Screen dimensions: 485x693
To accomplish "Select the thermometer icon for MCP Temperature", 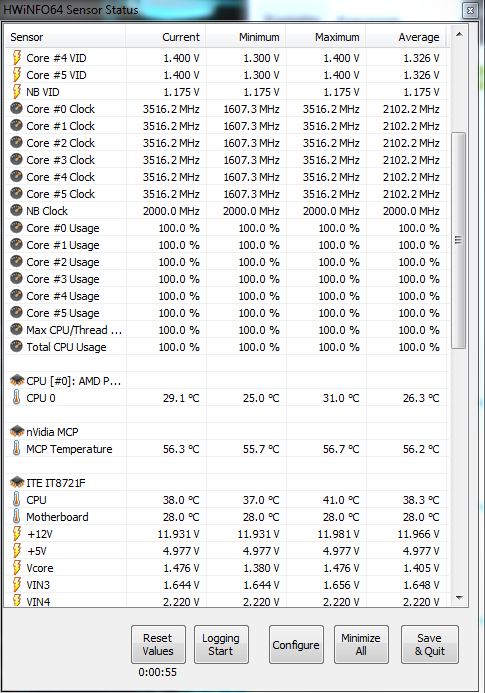I will pyautogui.click(x=16, y=448).
